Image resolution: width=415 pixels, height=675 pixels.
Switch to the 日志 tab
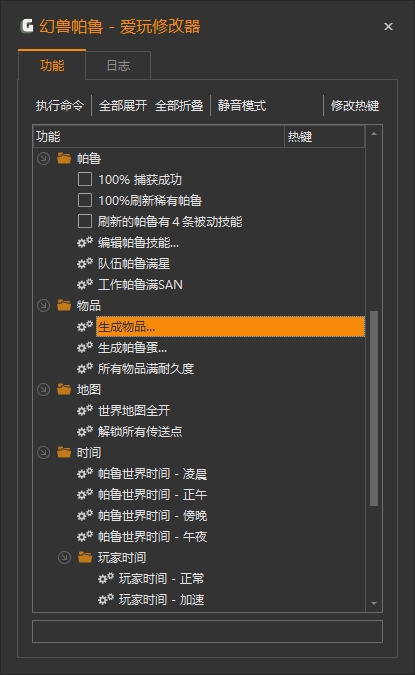118,65
